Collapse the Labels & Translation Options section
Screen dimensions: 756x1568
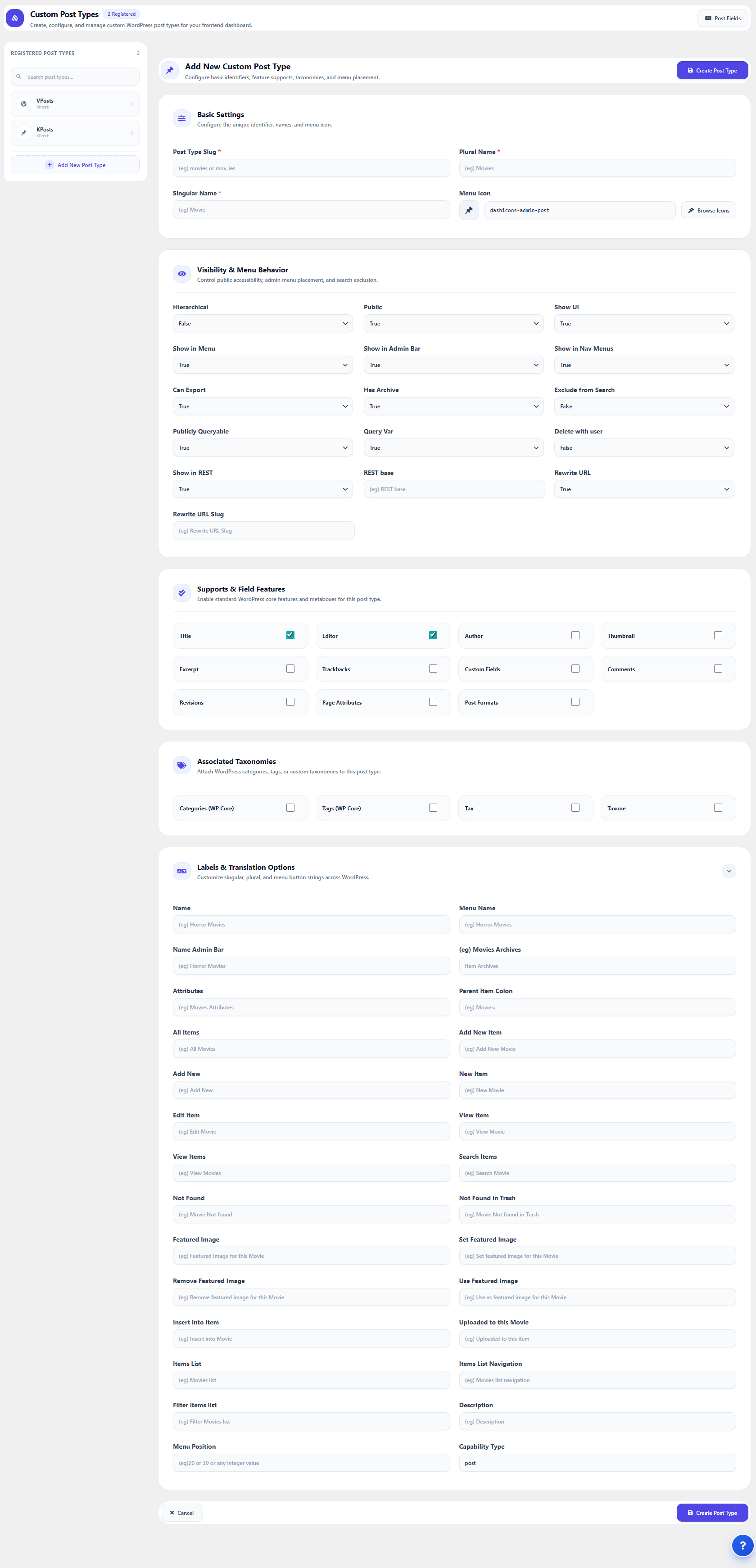729,871
